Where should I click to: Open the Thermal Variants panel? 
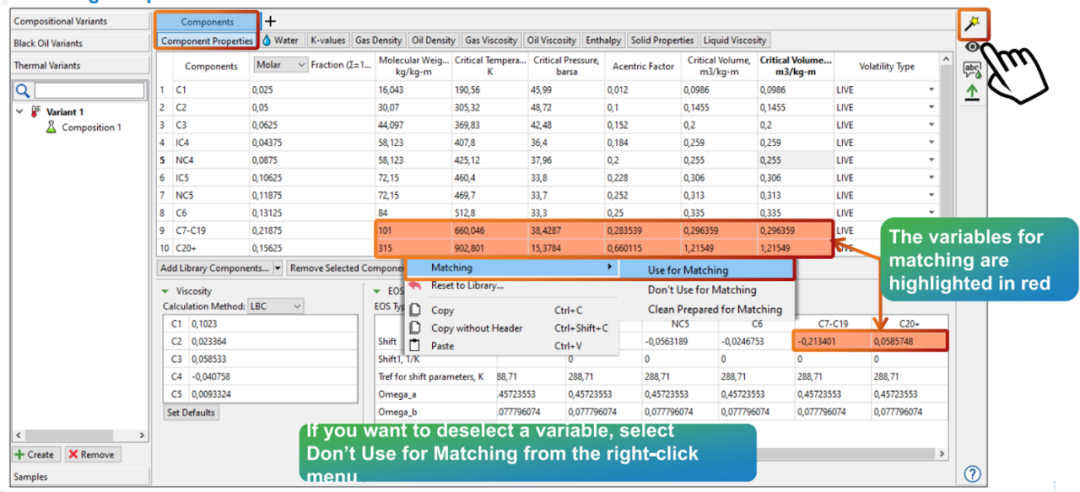coord(81,65)
